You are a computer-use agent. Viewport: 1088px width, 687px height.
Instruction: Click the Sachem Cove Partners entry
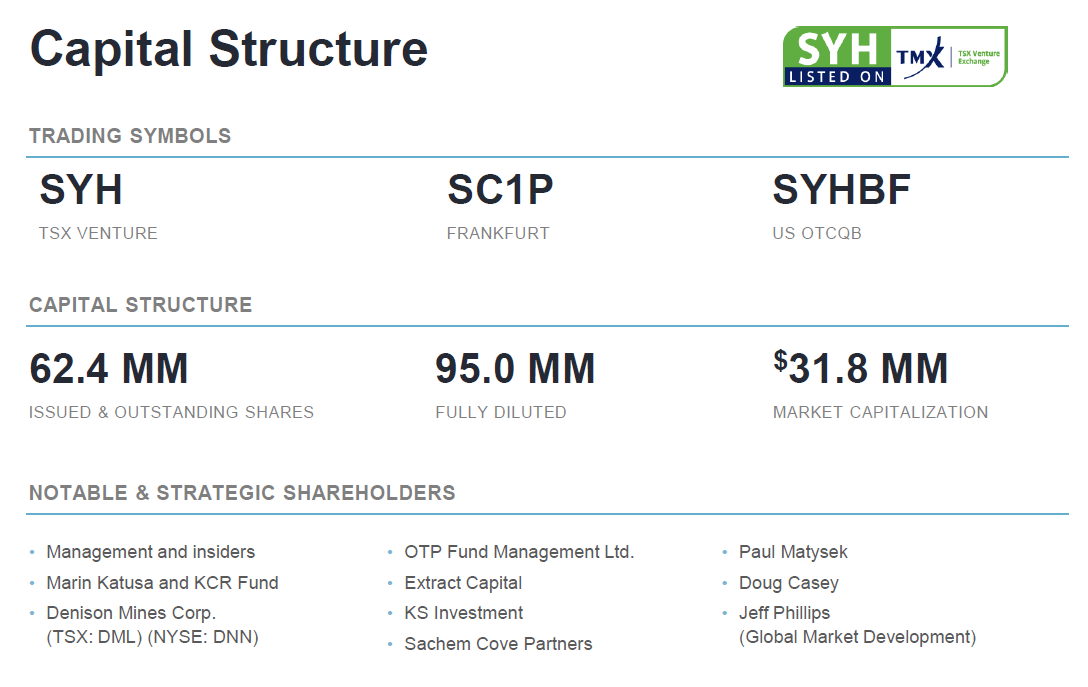(498, 644)
